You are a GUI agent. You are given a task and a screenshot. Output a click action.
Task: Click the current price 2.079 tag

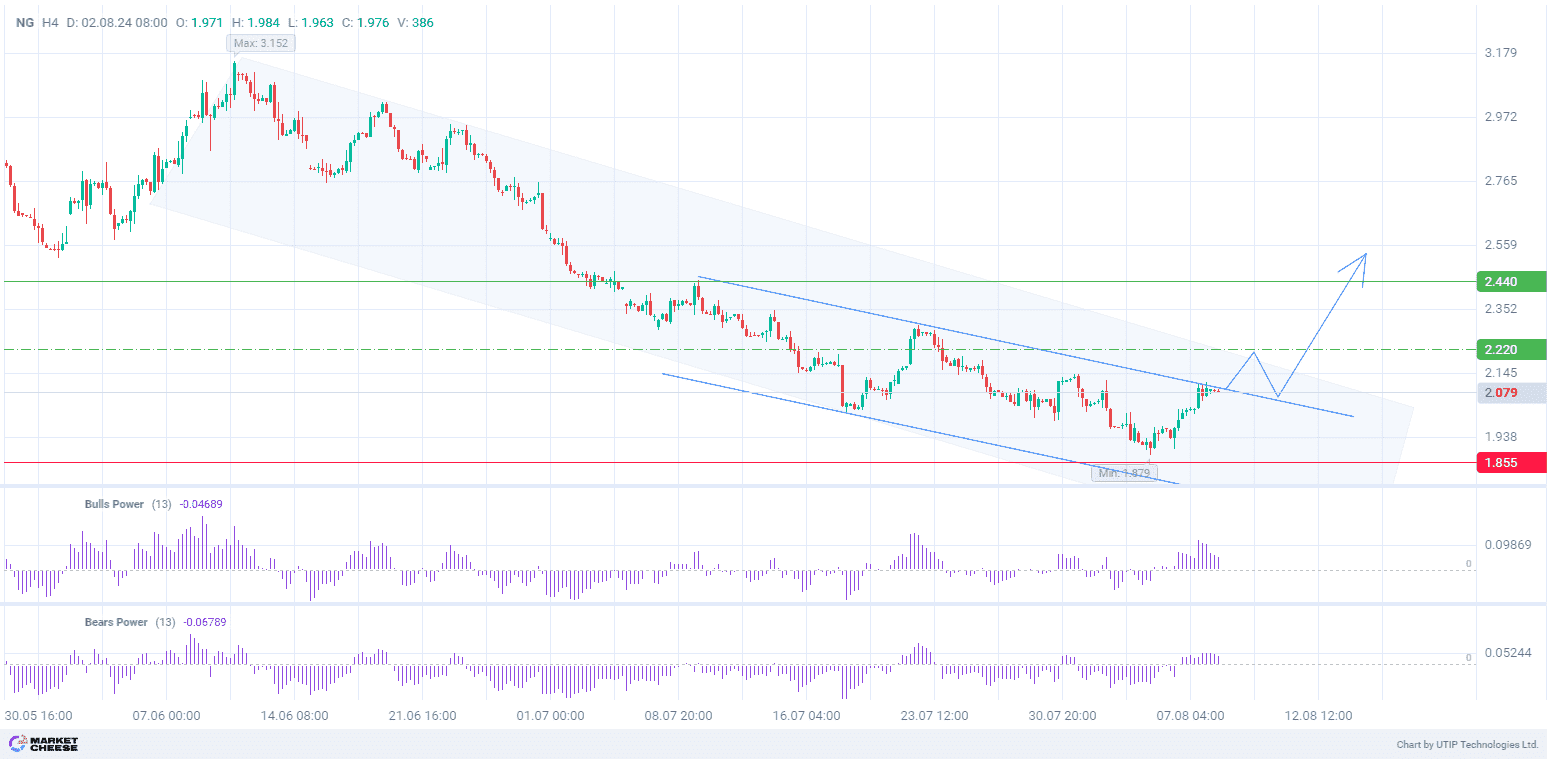pyautogui.click(x=1511, y=393)
